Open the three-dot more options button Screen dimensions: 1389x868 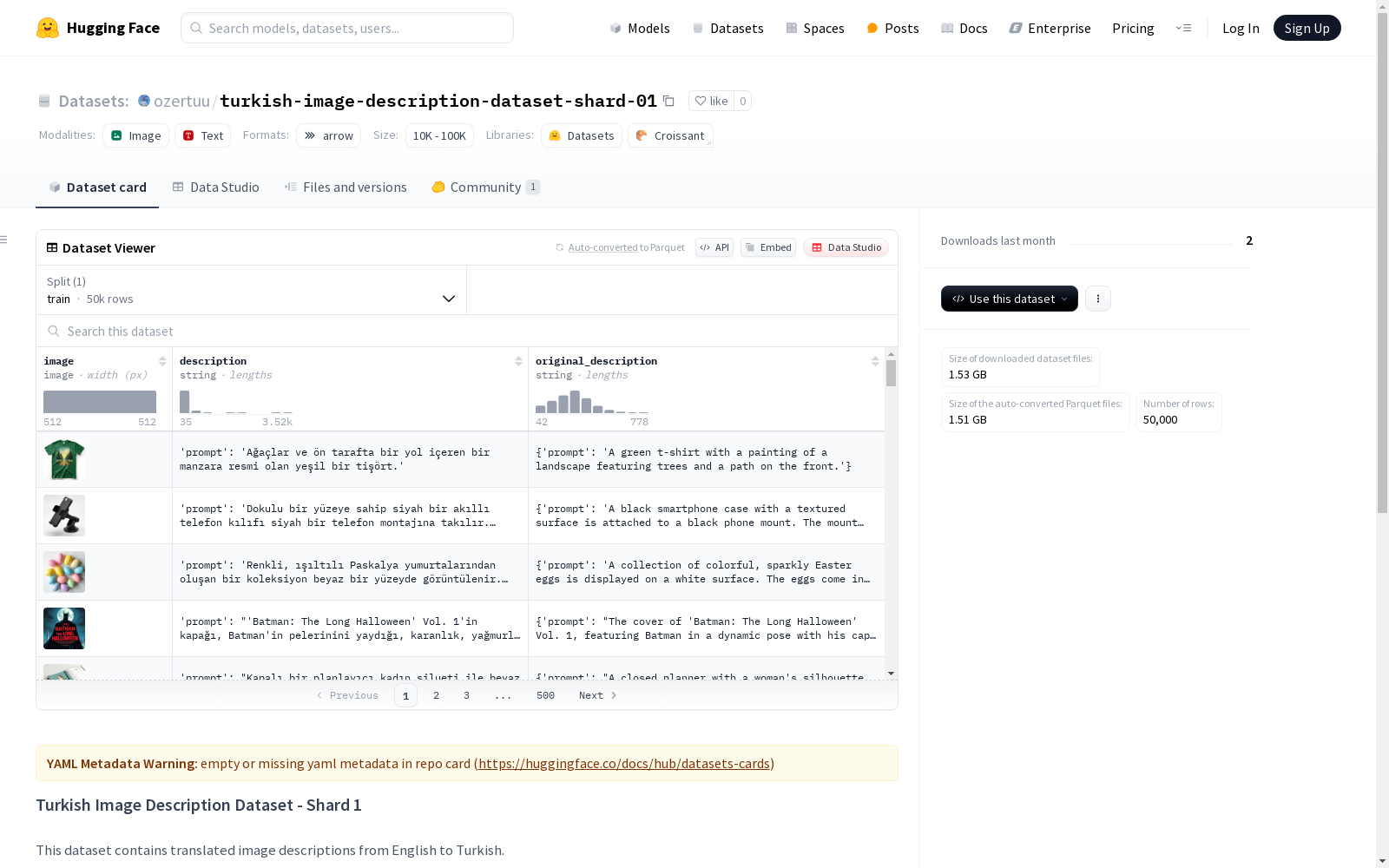tap(1097, 299)
